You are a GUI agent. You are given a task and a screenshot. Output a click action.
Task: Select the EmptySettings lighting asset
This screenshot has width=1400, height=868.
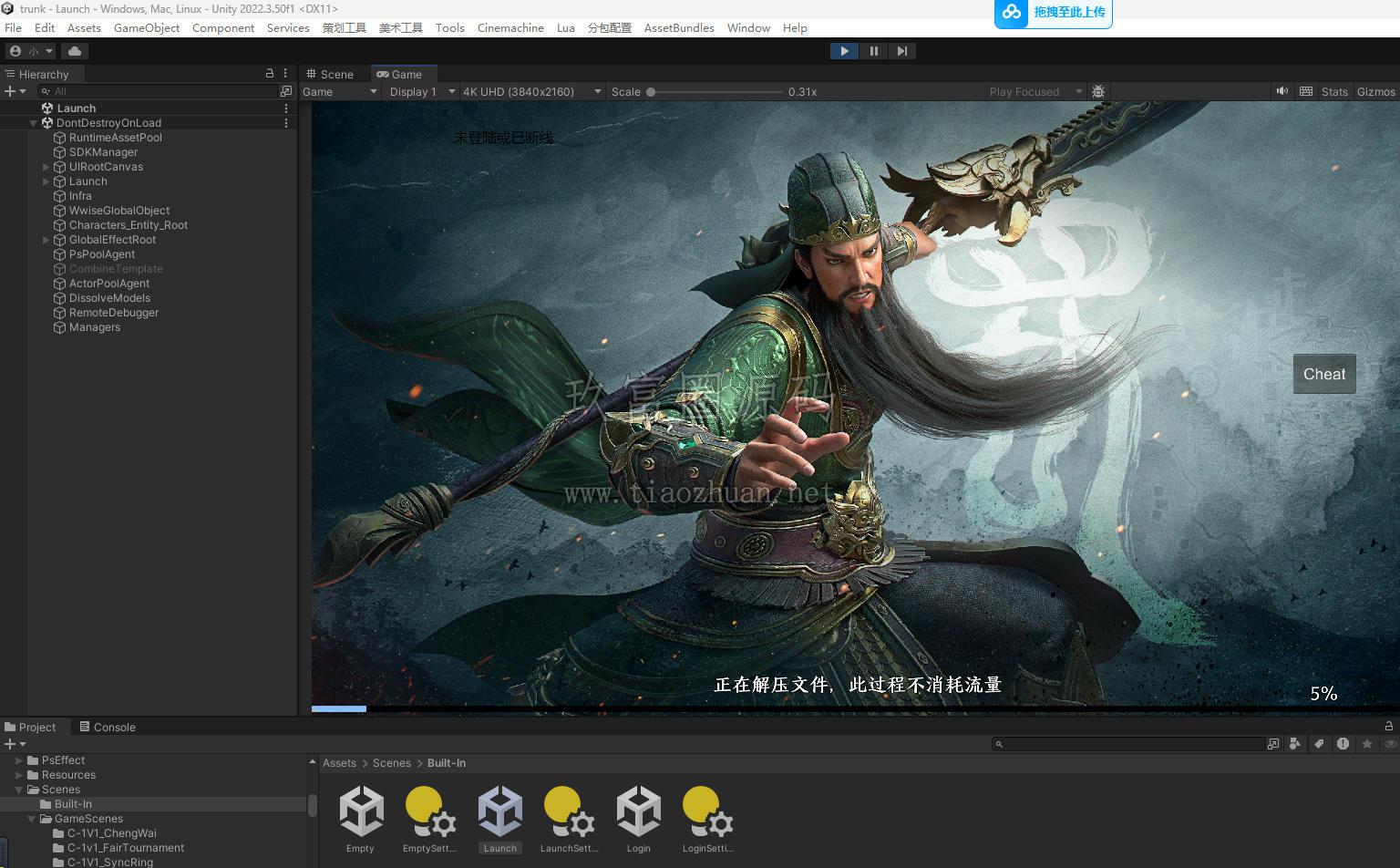pos(429,820)
